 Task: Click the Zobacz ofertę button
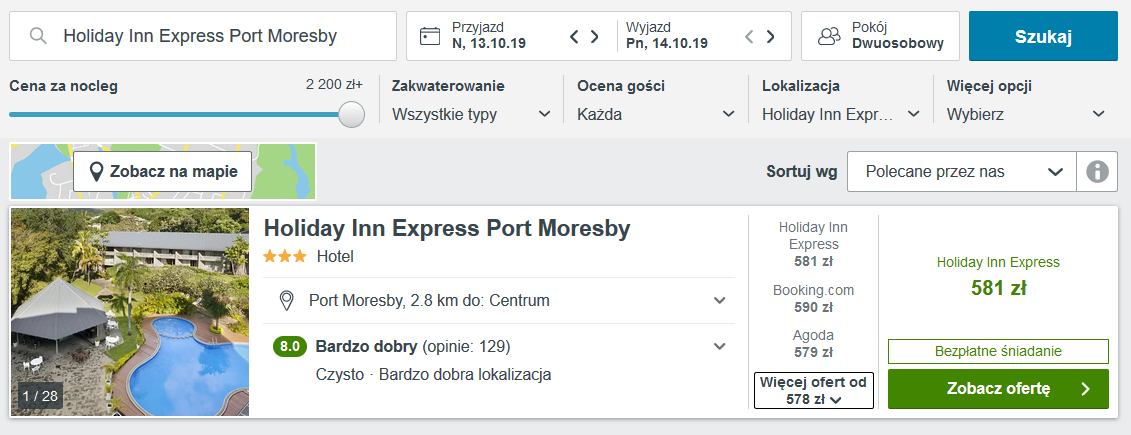point(998,389)
